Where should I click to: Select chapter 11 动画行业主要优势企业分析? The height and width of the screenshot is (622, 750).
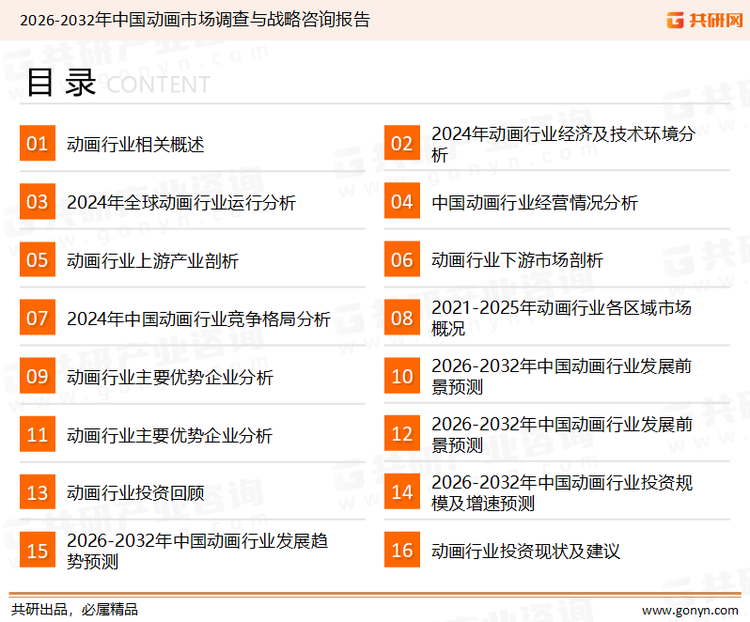point(170,435)
